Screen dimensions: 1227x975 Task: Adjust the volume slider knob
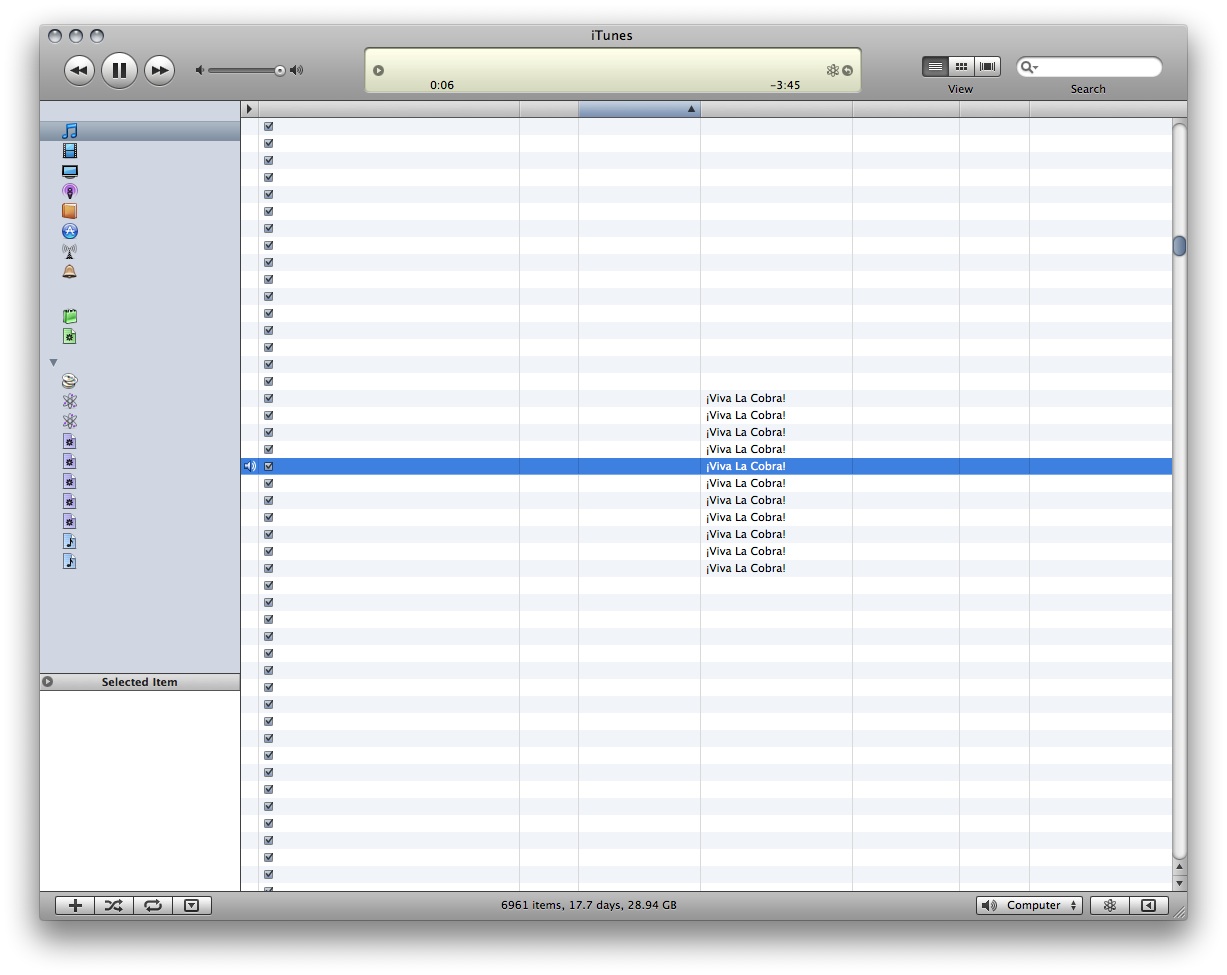coord(280,70)
